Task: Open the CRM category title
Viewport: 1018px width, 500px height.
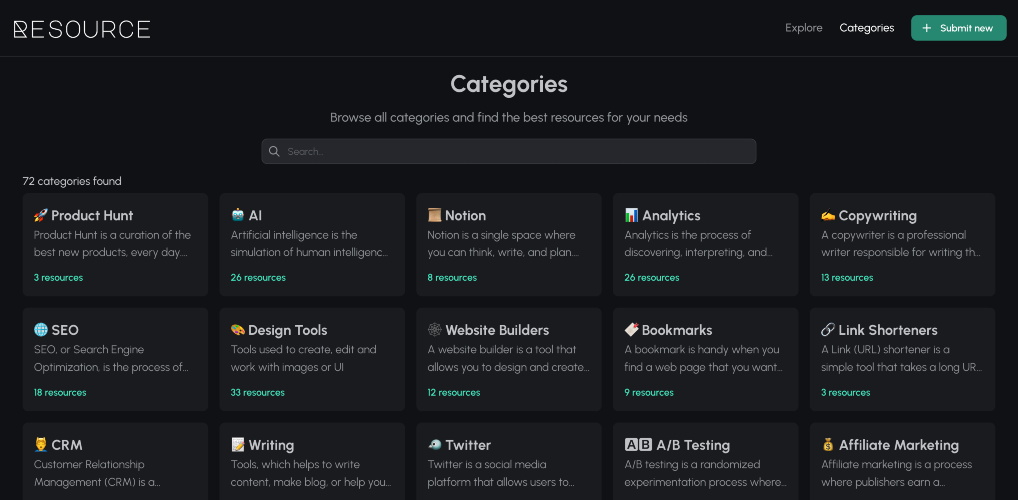Action: click(67, 445)
